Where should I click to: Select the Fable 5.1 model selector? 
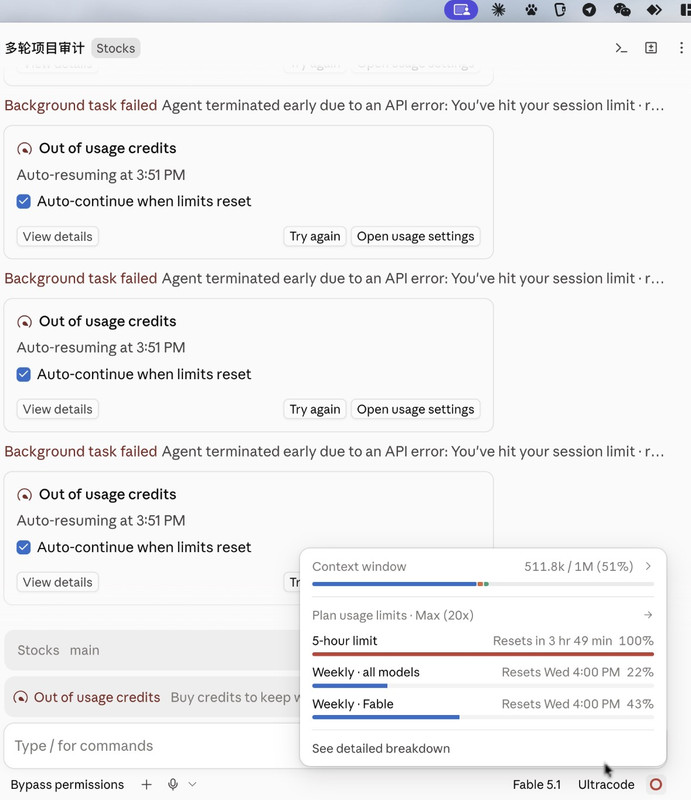pyautogui.click(x=536, y=785)
